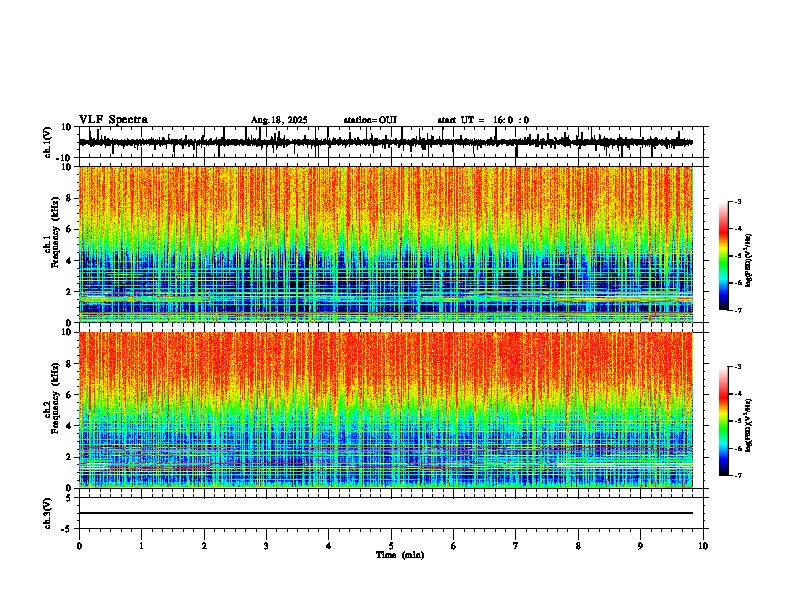This screenshot has width=792, height=612.
Task: Click the time axis tick label '0'
Action: (x=79, y=546)
